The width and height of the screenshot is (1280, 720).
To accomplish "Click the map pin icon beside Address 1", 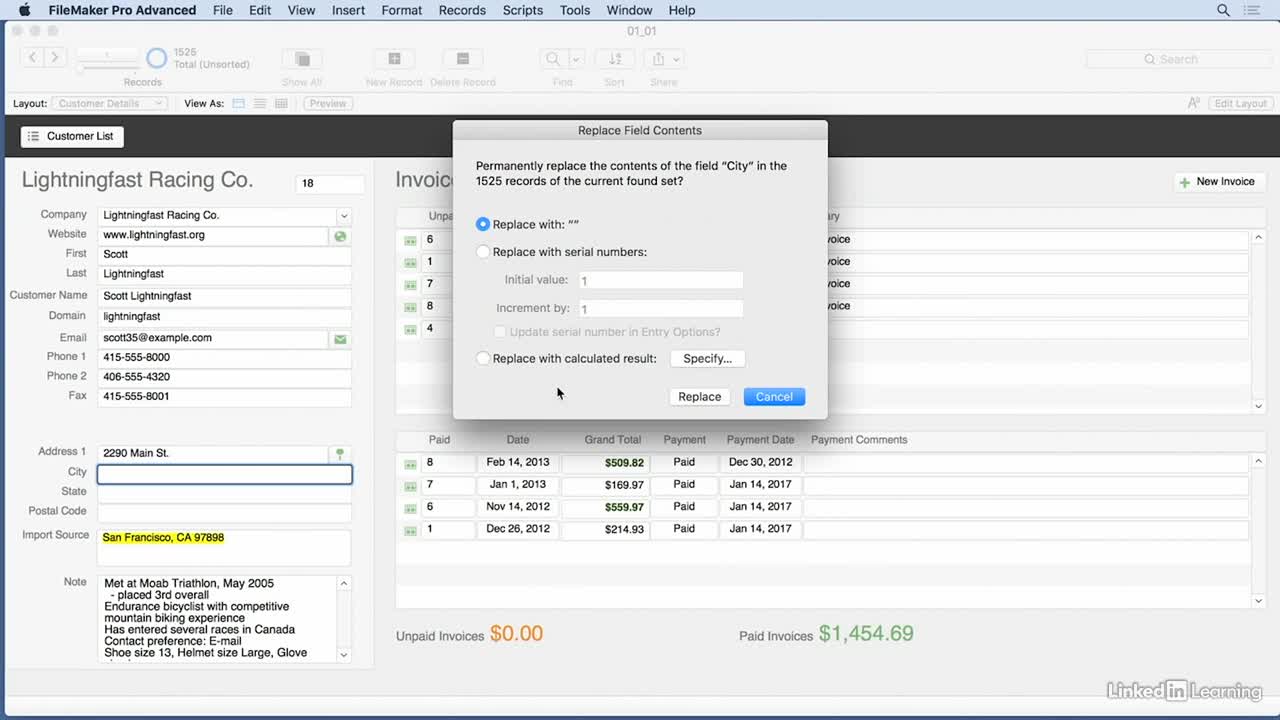I will tap(340, 454).
